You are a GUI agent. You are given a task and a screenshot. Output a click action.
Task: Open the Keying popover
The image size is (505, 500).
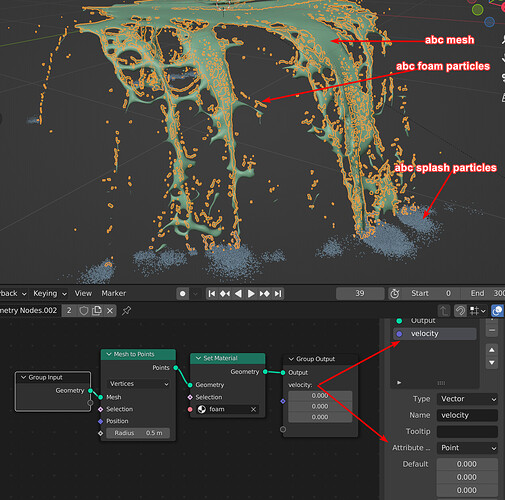click(50, 293)
